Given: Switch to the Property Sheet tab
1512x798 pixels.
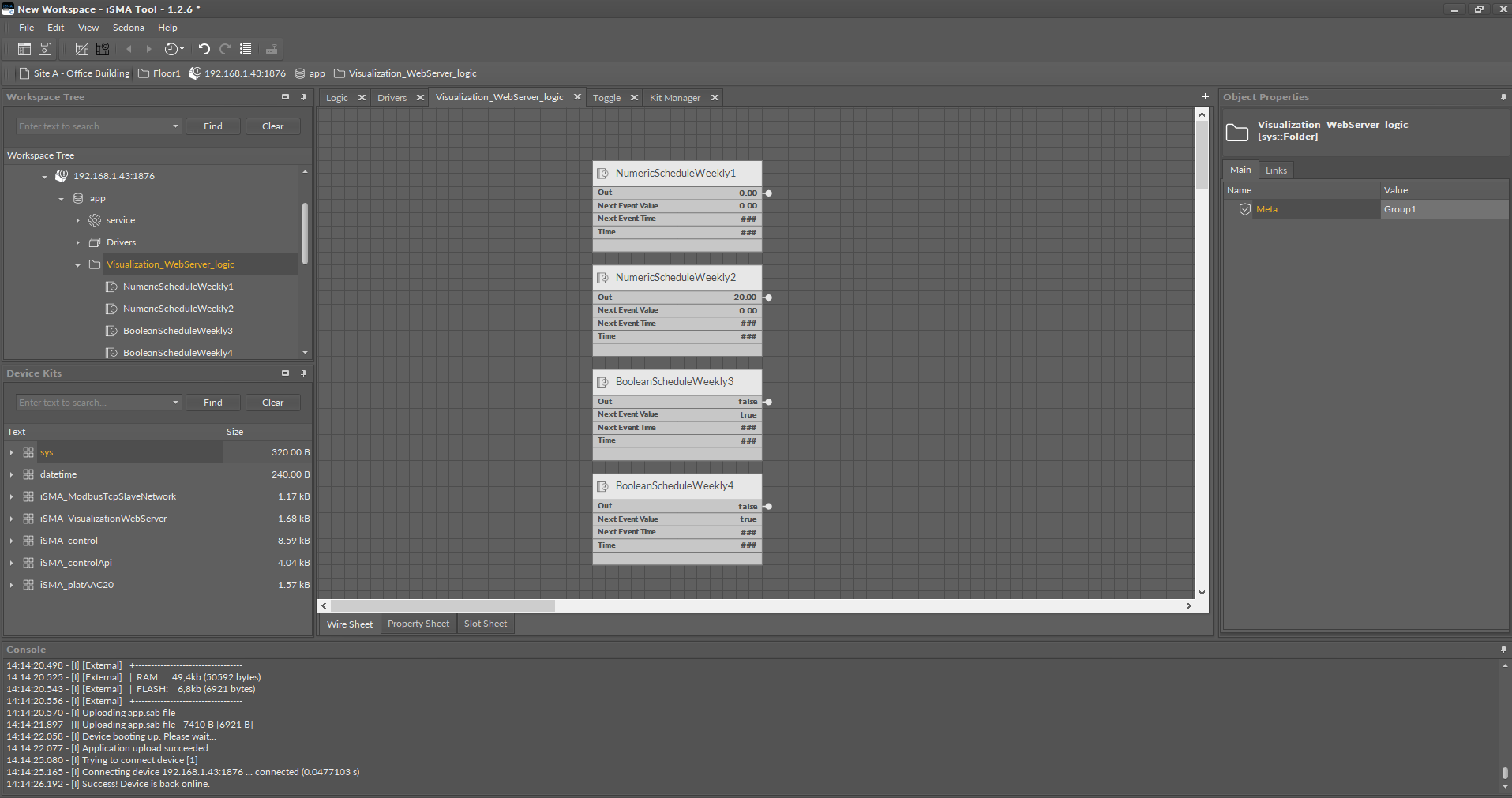Looking at the screenshot, I should [418, 624].
